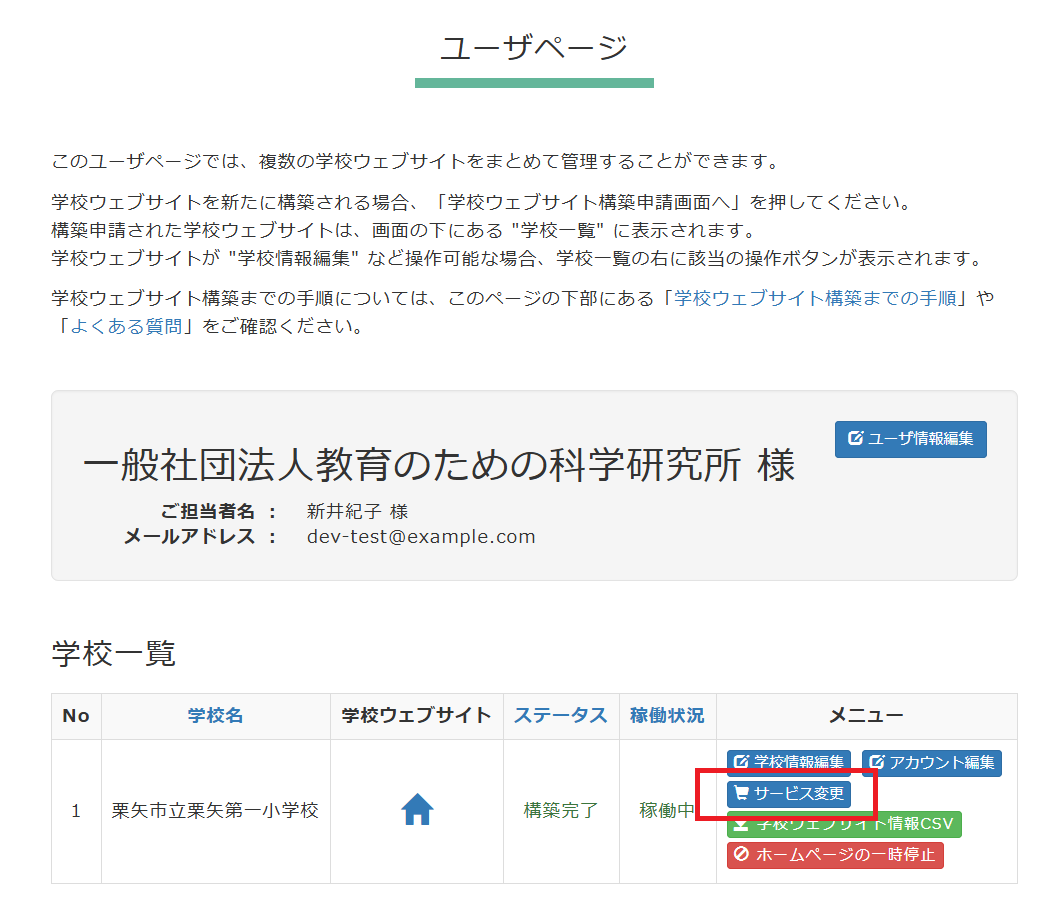Image resolution: width=1063 pixels, height=913 pixels.
Task: Click the ユーザページ page title
Action: (534, 47)
